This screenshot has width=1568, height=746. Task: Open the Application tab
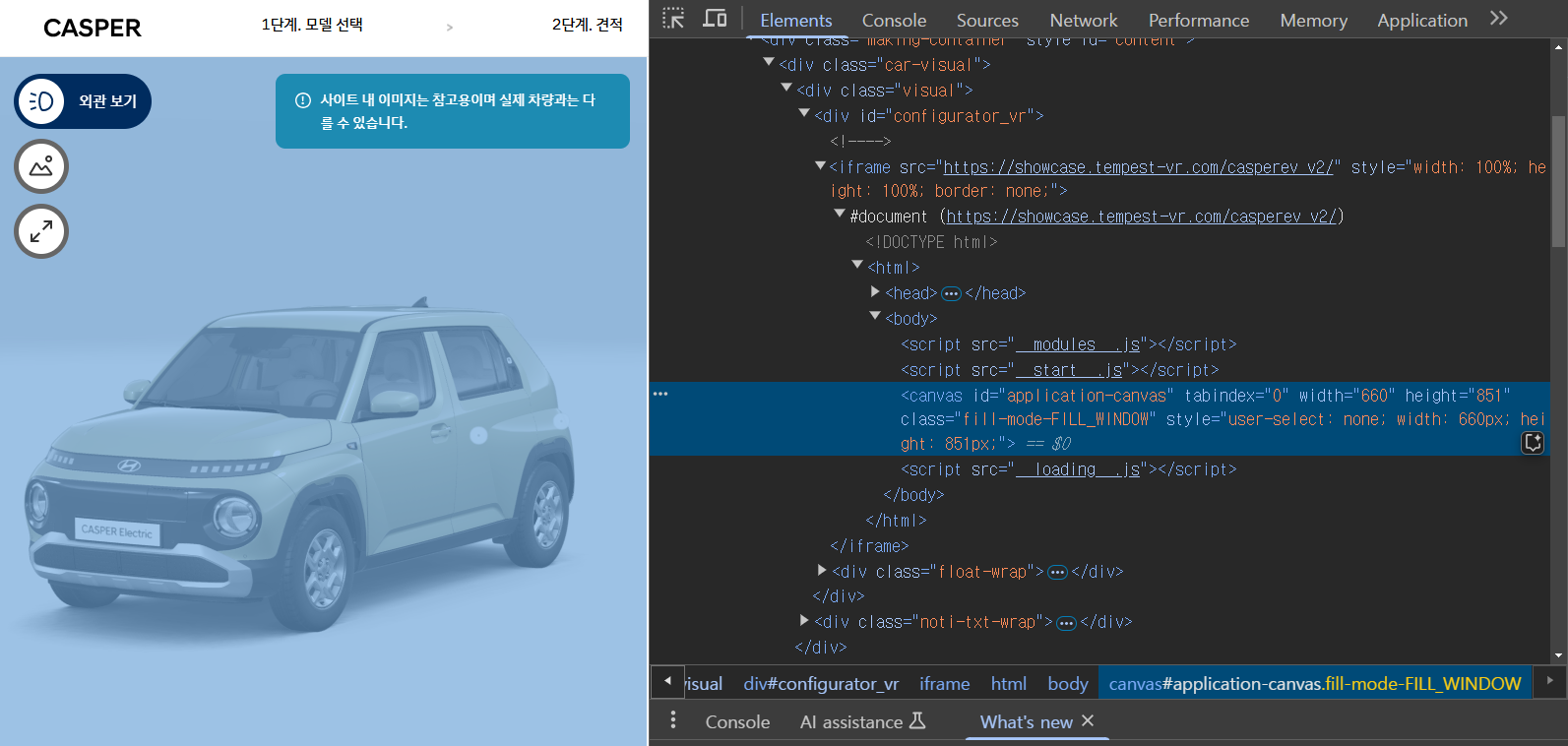[x=1422, y=20]
